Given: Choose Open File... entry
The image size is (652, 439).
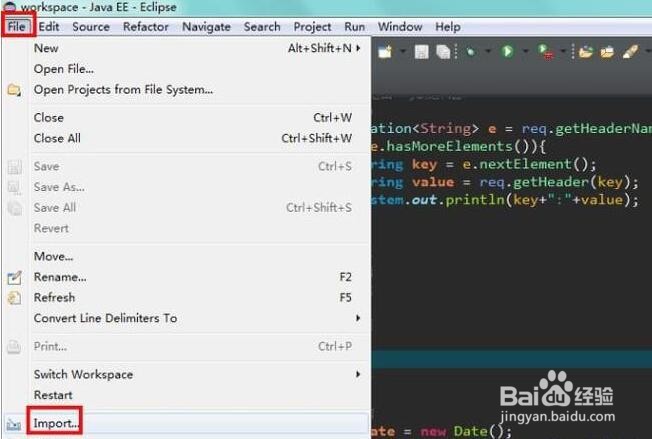Looking at the screenshot, I should (186, 69).
